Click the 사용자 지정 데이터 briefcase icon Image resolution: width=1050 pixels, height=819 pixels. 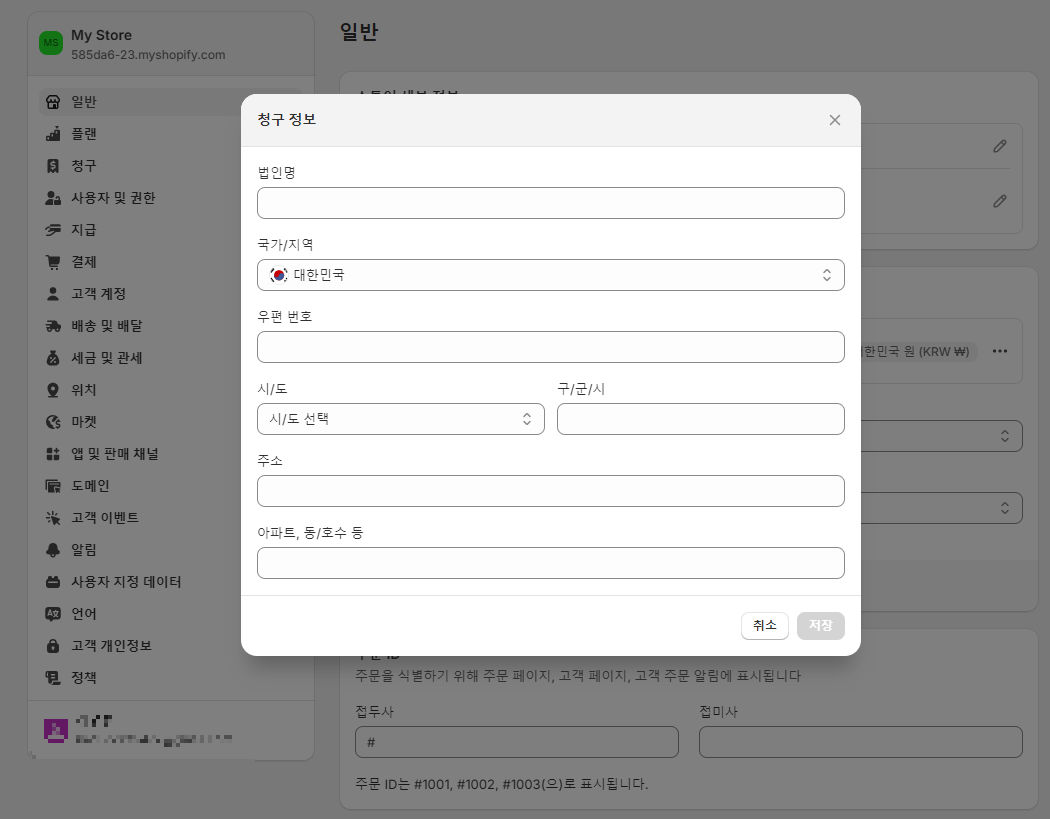click(x=53, y=582)
